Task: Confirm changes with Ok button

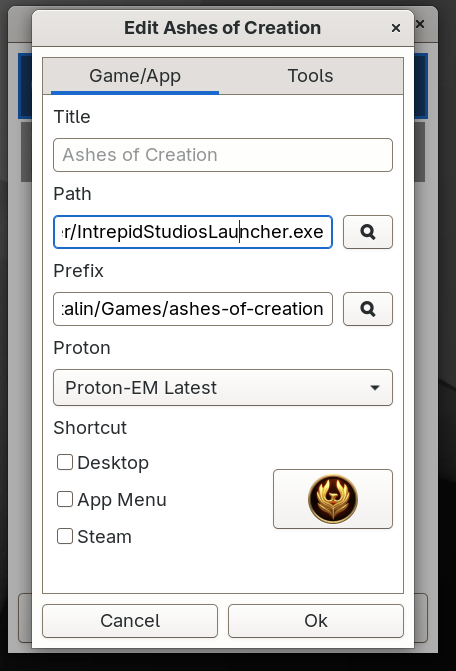Action: click(316, 621)
